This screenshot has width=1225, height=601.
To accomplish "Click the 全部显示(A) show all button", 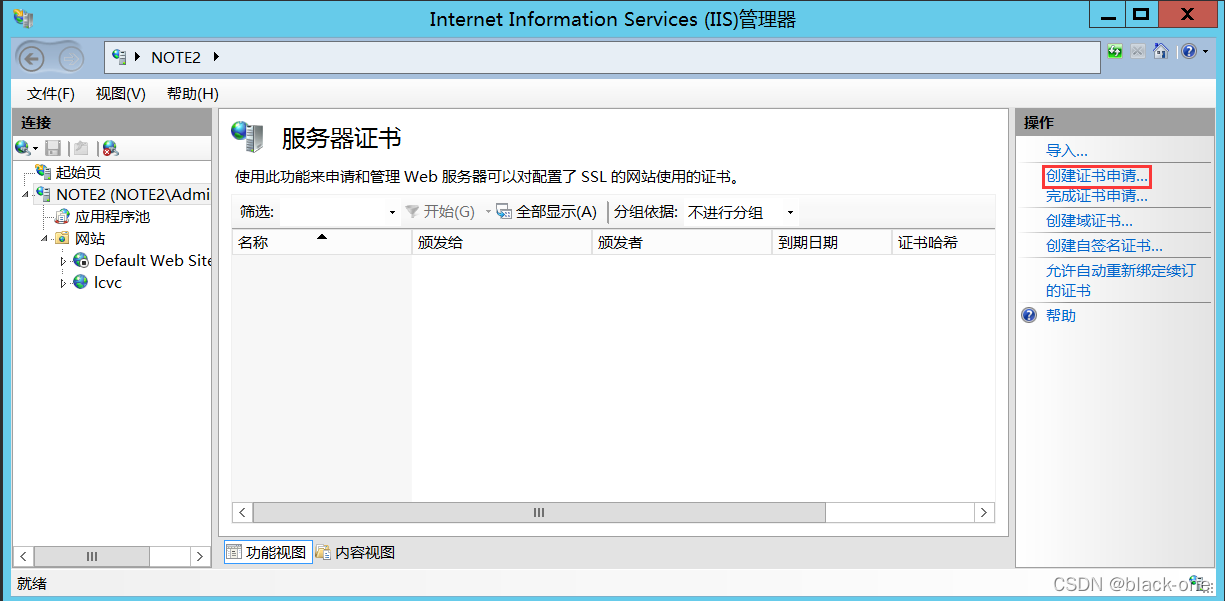I will pyautogui.click(x=547, y=212).
